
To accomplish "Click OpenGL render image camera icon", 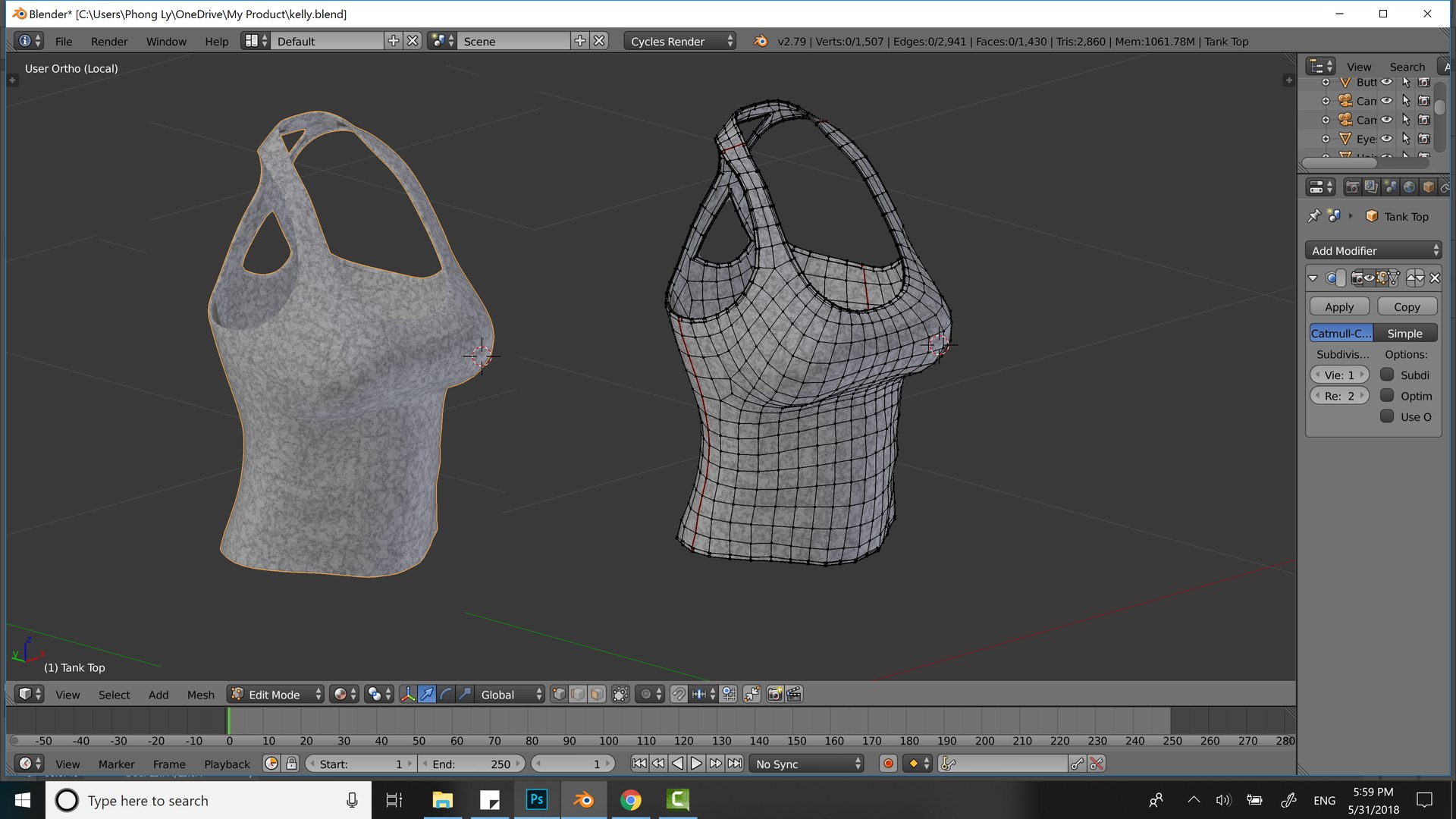I will click(774, 695).
